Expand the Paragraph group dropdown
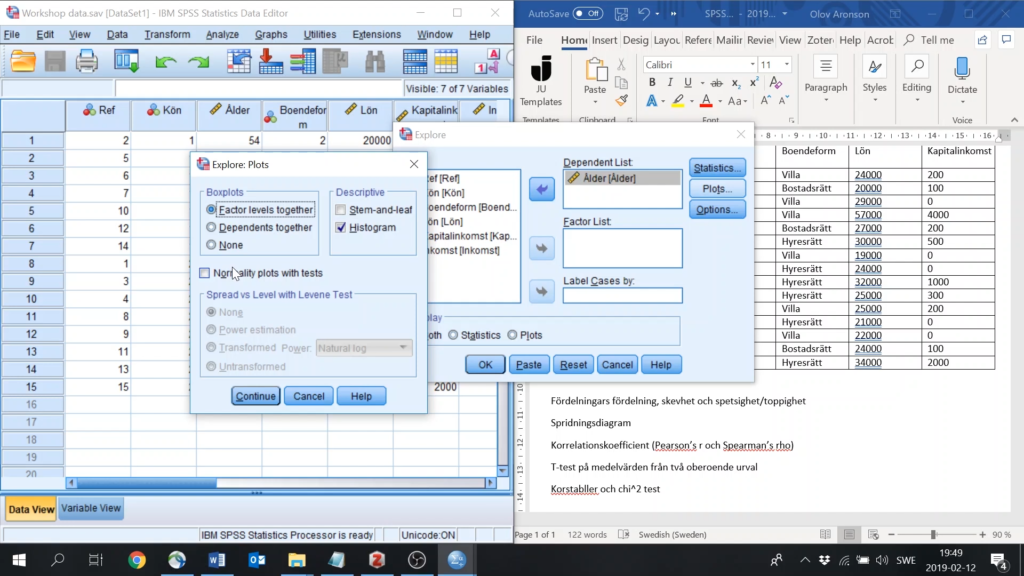This screenshot has height=576, width=1024. pos(826,100)
